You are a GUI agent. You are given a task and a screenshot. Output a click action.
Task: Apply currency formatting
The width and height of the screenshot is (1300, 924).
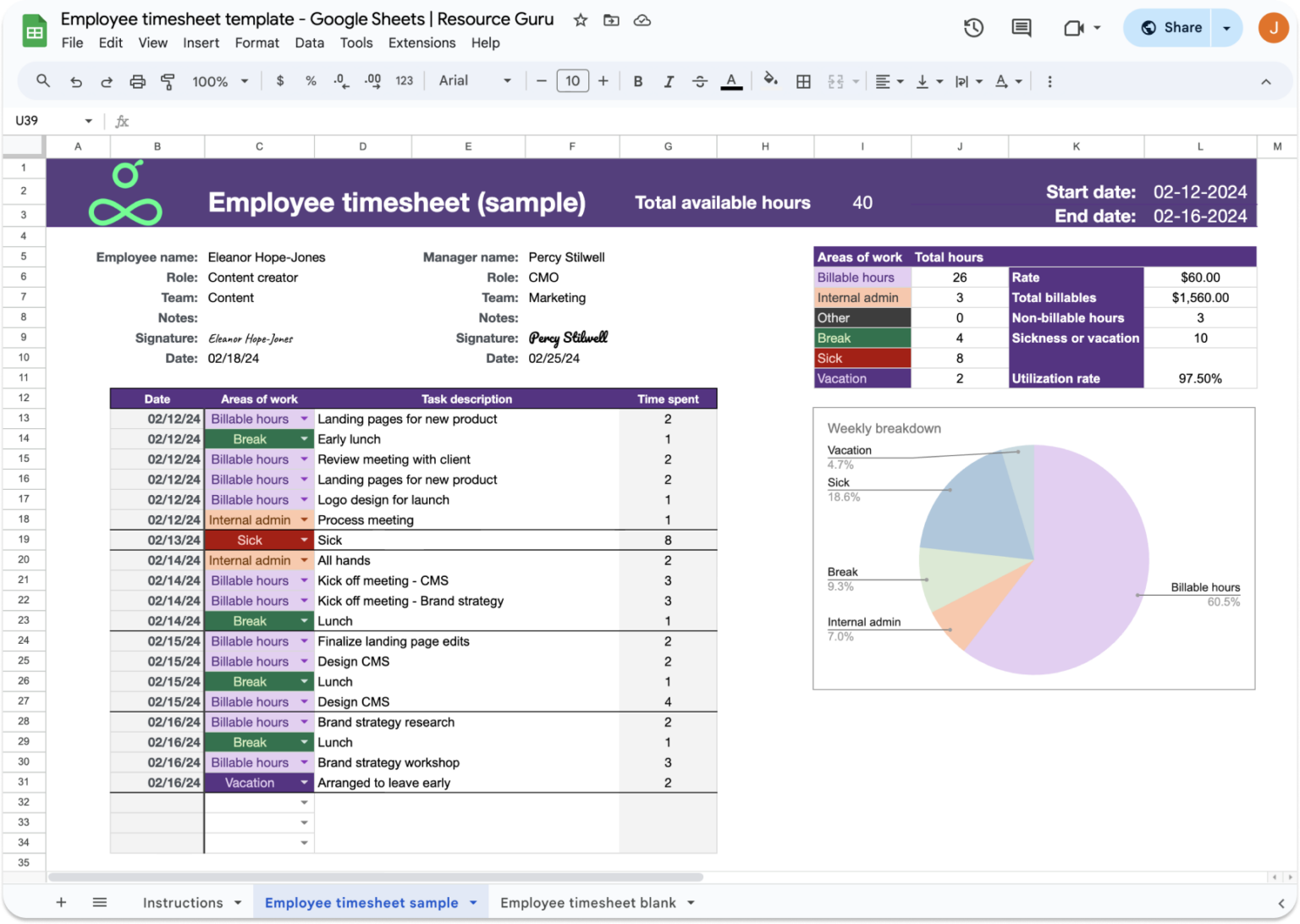click(x=280, y=81)
